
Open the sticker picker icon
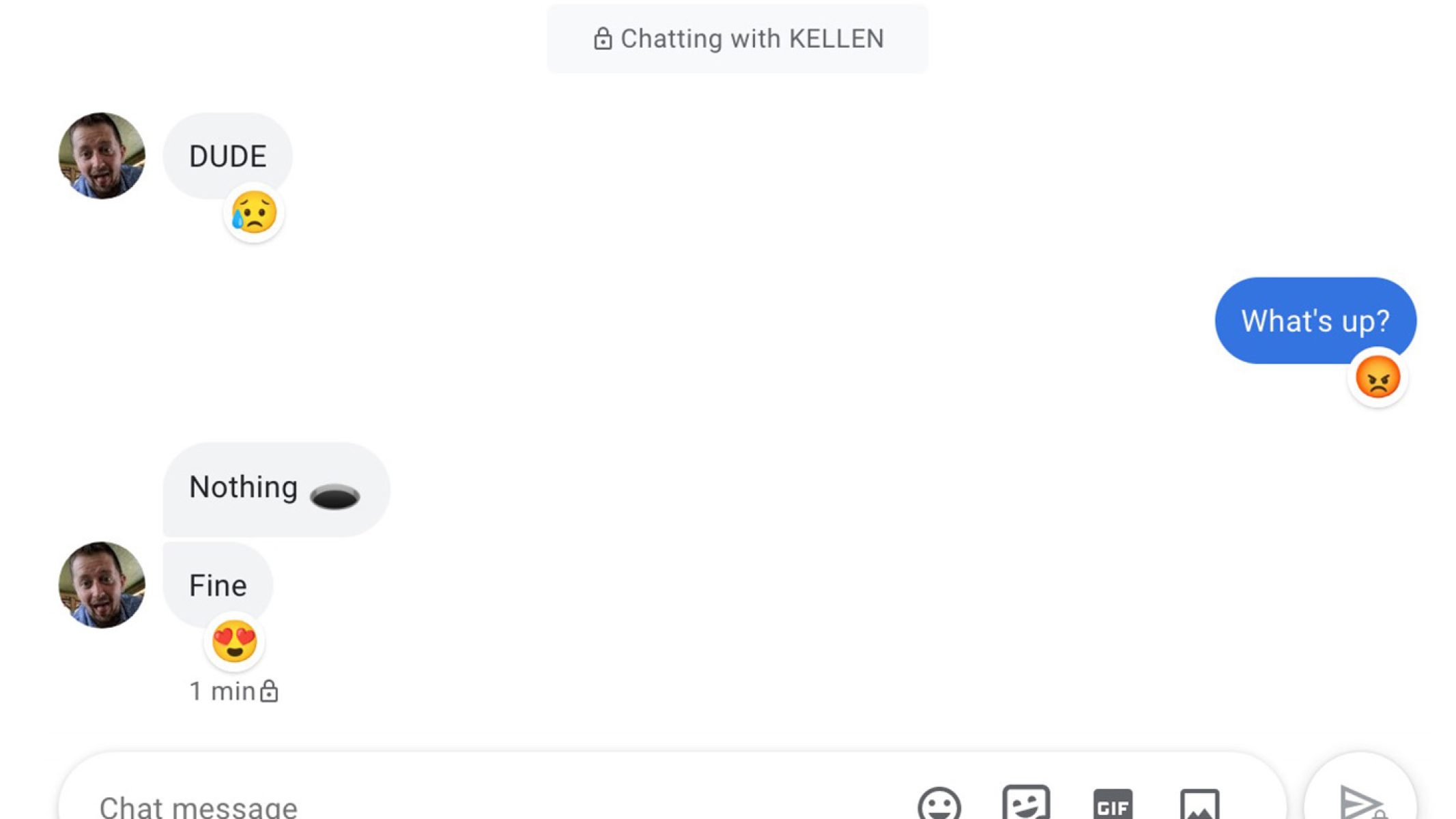(1026, 803)
